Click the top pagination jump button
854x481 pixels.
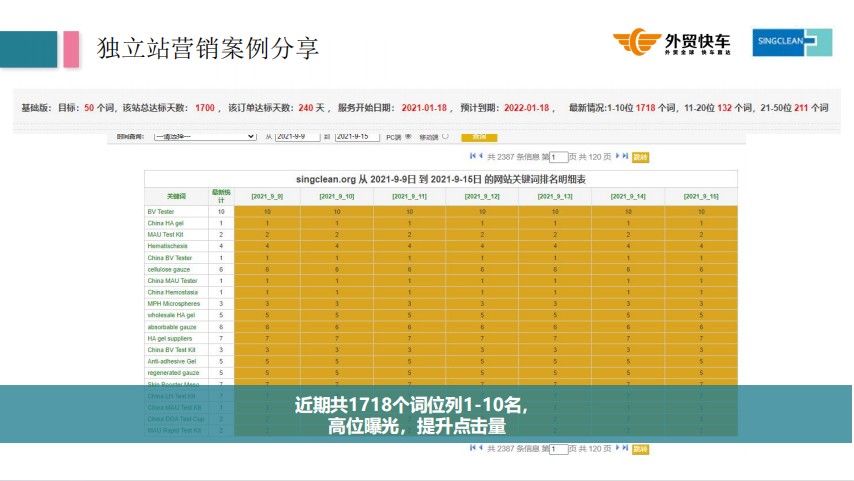coord(641,157)
